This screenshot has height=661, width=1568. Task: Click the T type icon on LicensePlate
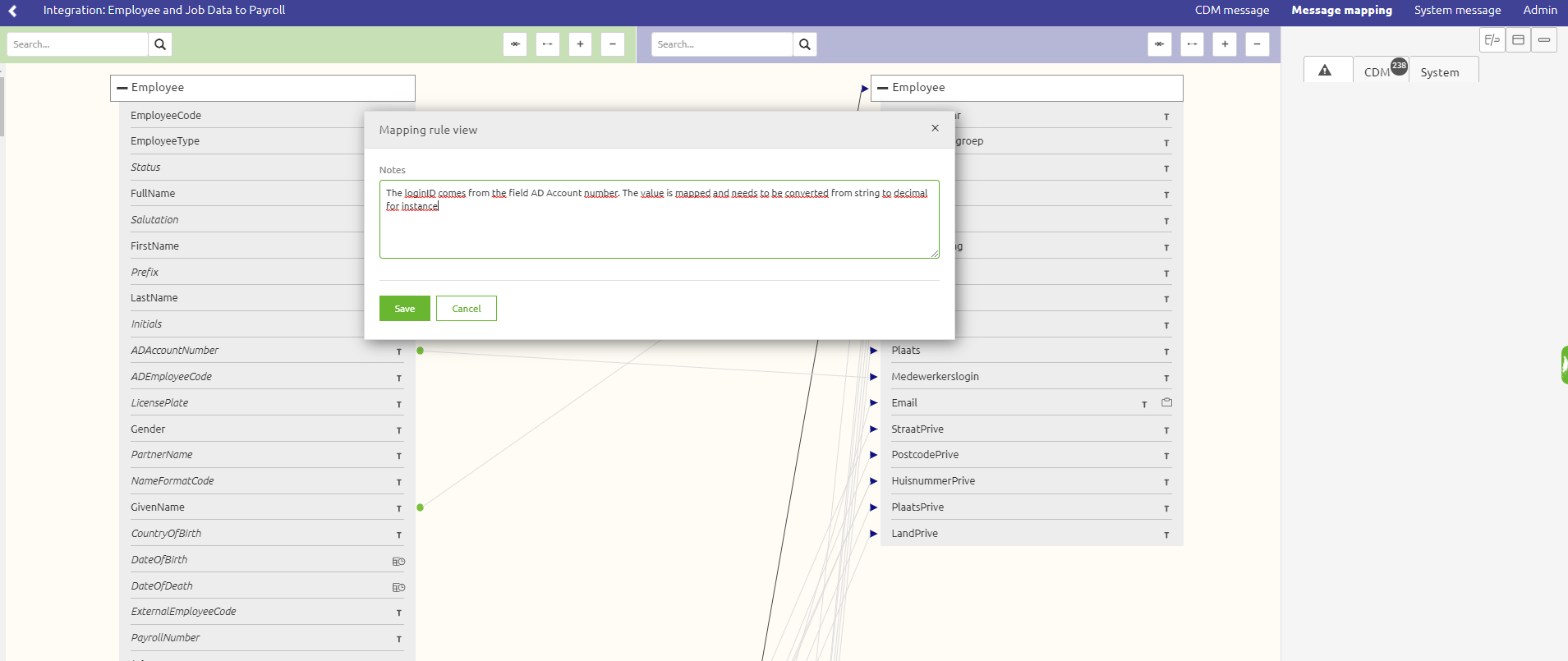pos(399,404)
